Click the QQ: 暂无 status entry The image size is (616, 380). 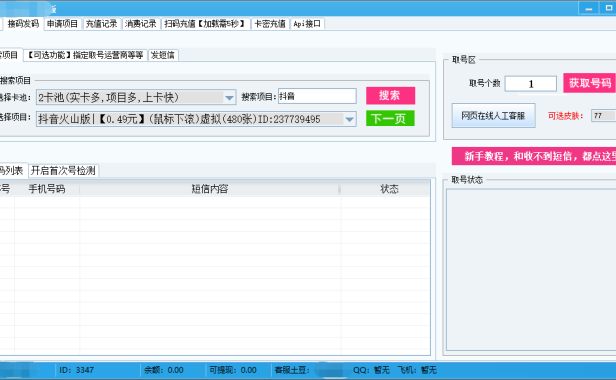(x=371, y=370)
